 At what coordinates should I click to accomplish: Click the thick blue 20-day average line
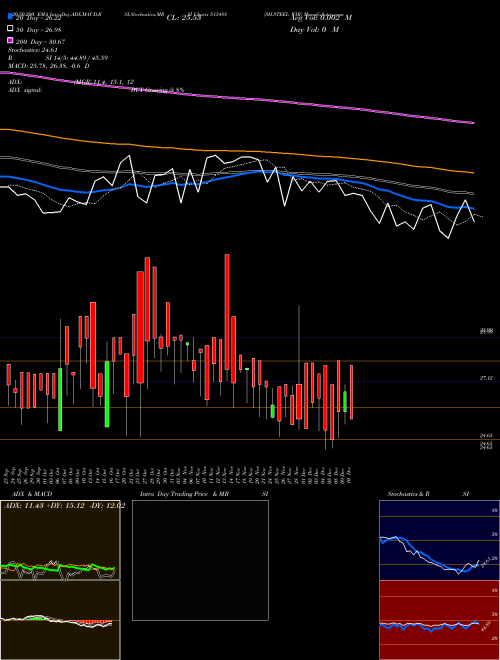(x=236, y=174)
